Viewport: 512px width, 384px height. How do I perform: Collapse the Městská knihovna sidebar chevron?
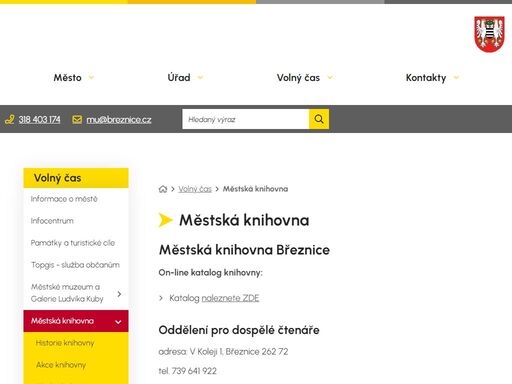[118, 322]
